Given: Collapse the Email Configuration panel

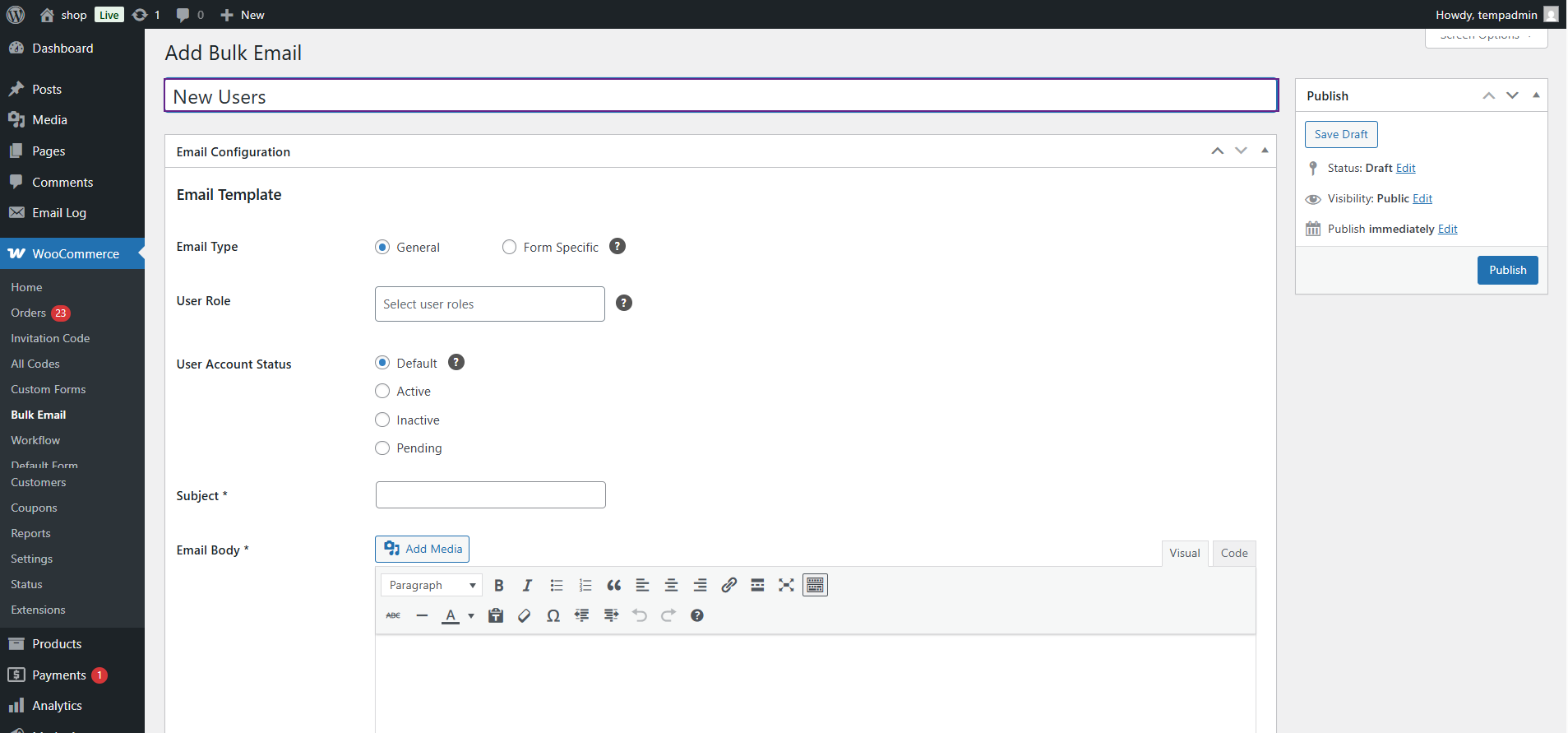Looking at the screenshot, I should point(1265,151).
